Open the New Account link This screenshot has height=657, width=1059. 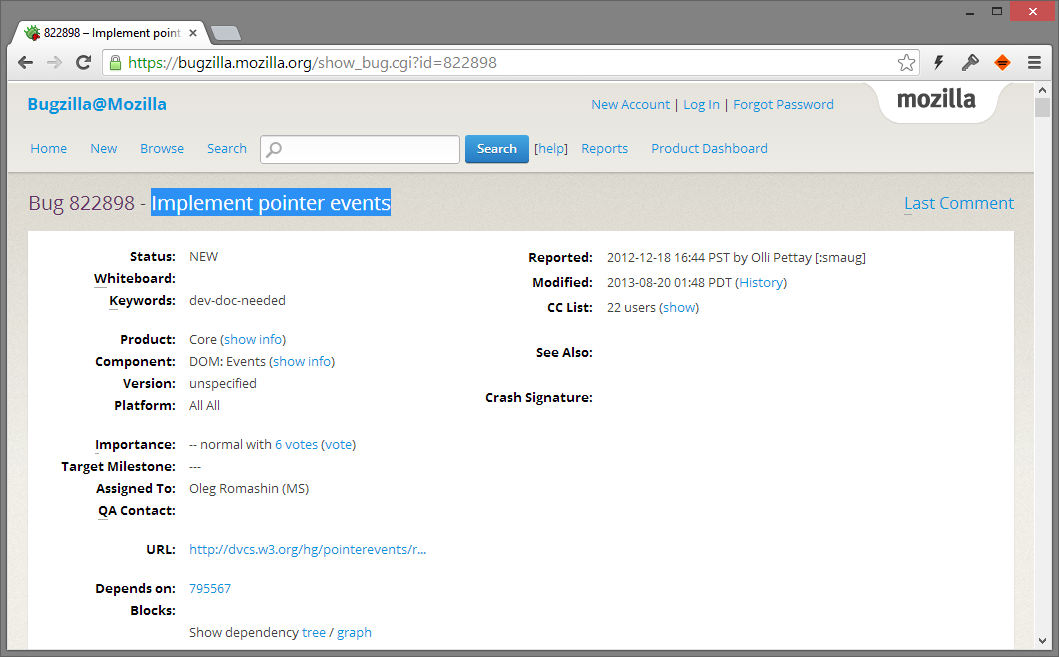tap(630, 105)
